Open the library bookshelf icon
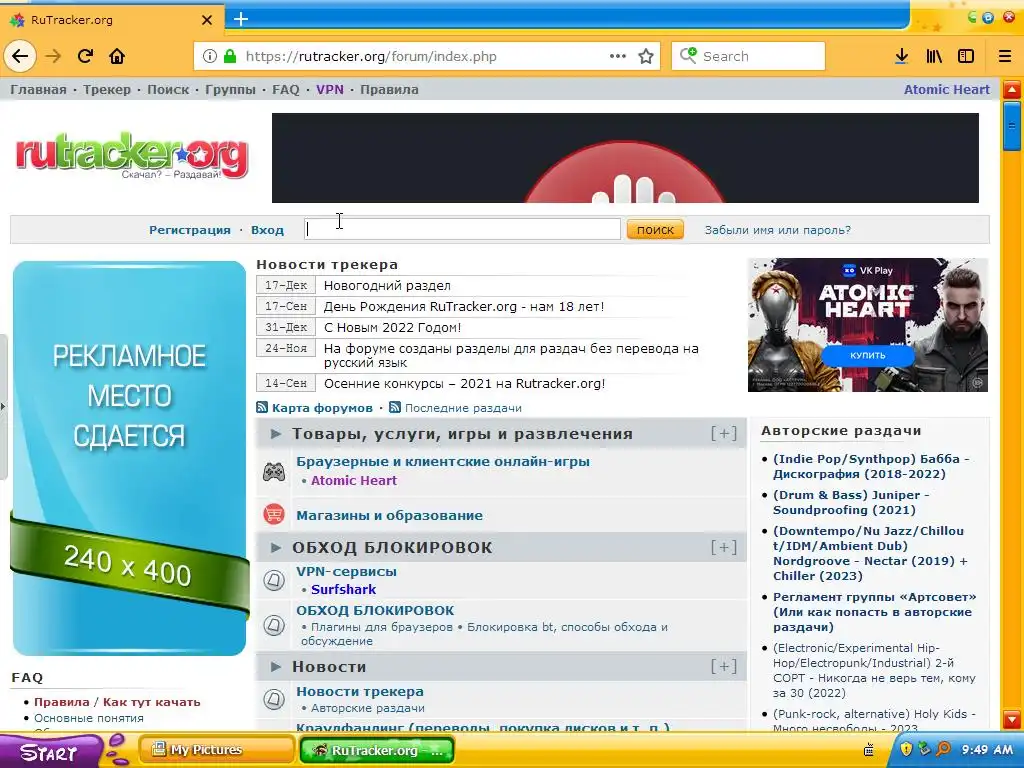The image size is (1024, 768). 934,56
